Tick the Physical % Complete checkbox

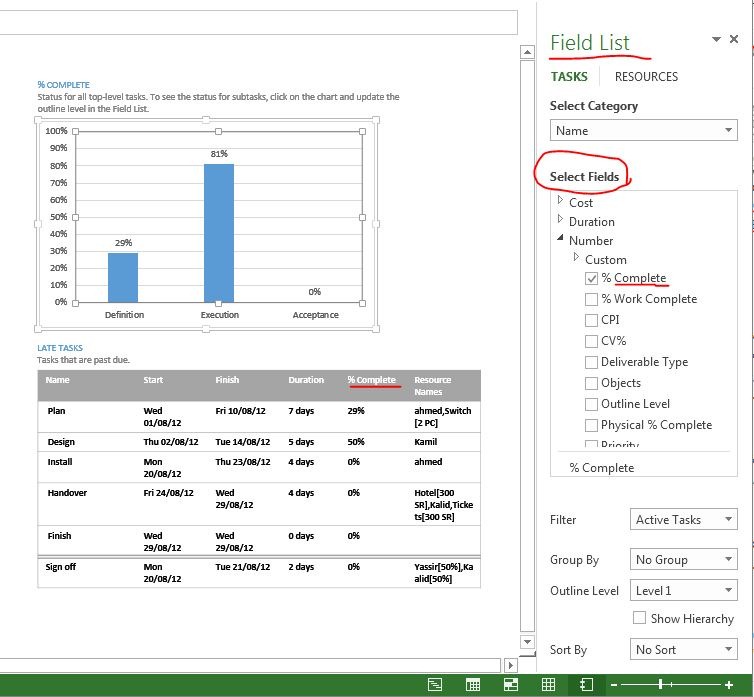tap(591, 425)
